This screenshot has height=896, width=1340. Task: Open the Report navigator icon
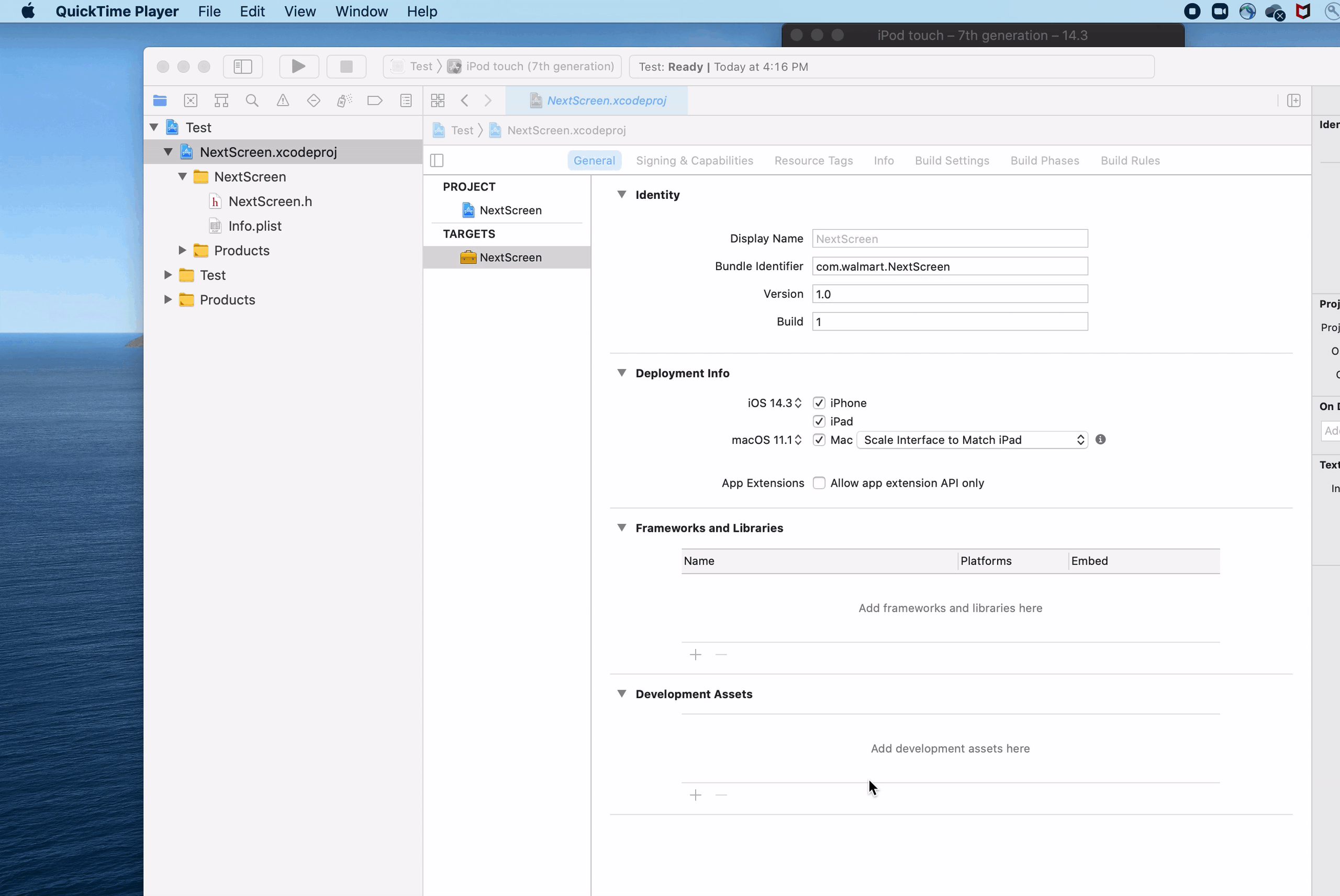tap(406, 100)
